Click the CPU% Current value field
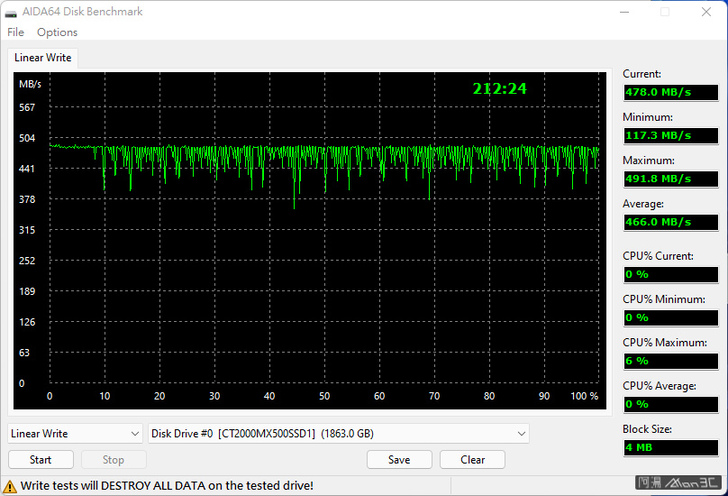 coord(671,274)
